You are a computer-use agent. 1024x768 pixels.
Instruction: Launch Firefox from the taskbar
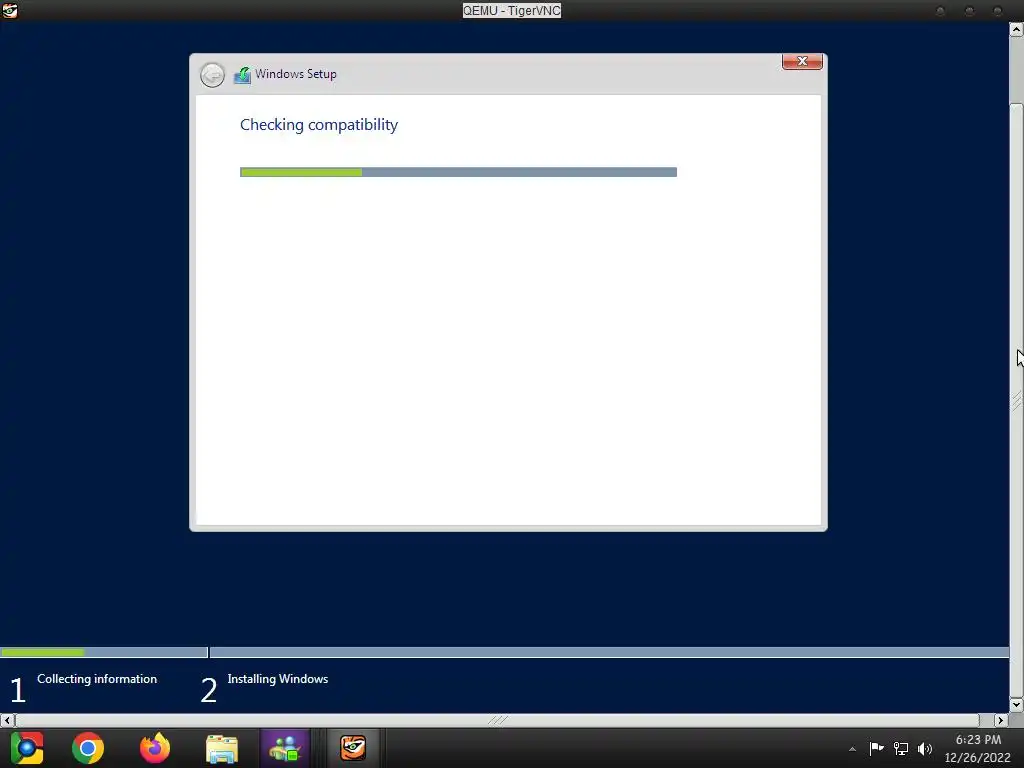(155, 748)
